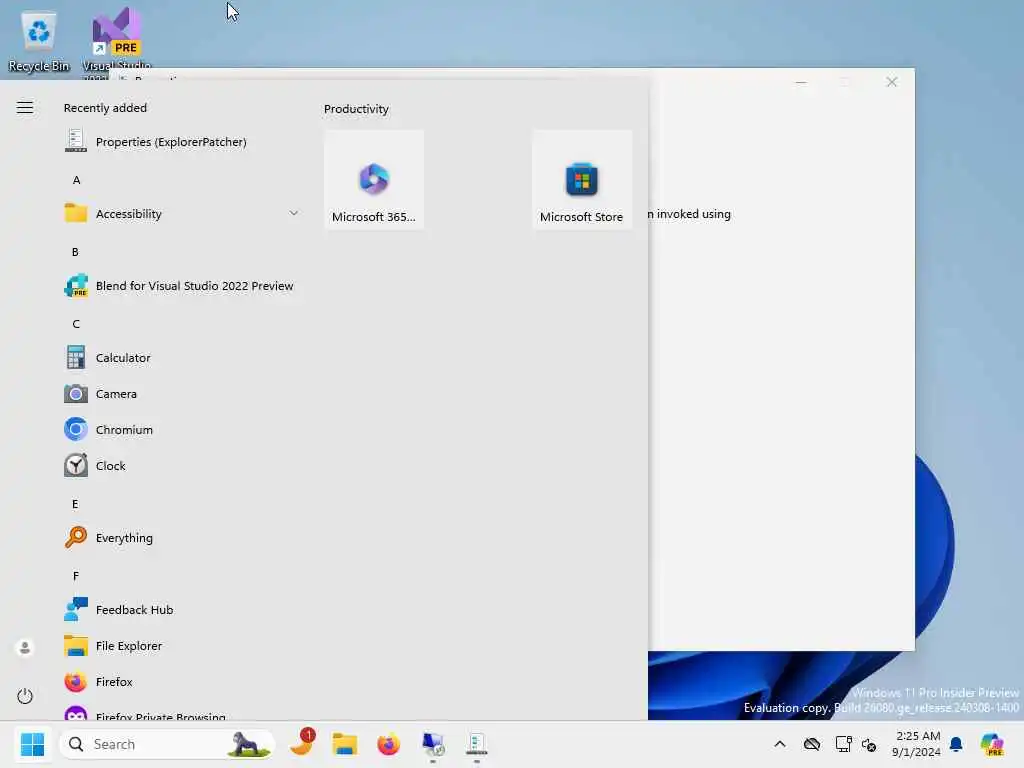Minimize the Properties window behind Start
Screen dimensions: 1024x768
(801, 82)
